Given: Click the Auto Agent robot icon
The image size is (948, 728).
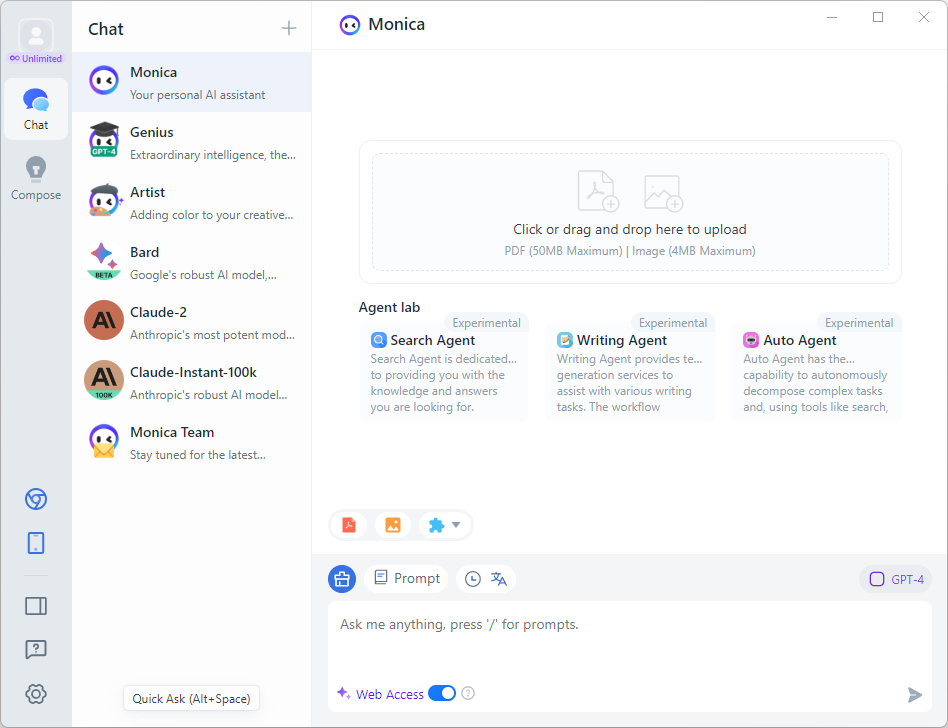Looking at the screenshot, I should 751,340.
